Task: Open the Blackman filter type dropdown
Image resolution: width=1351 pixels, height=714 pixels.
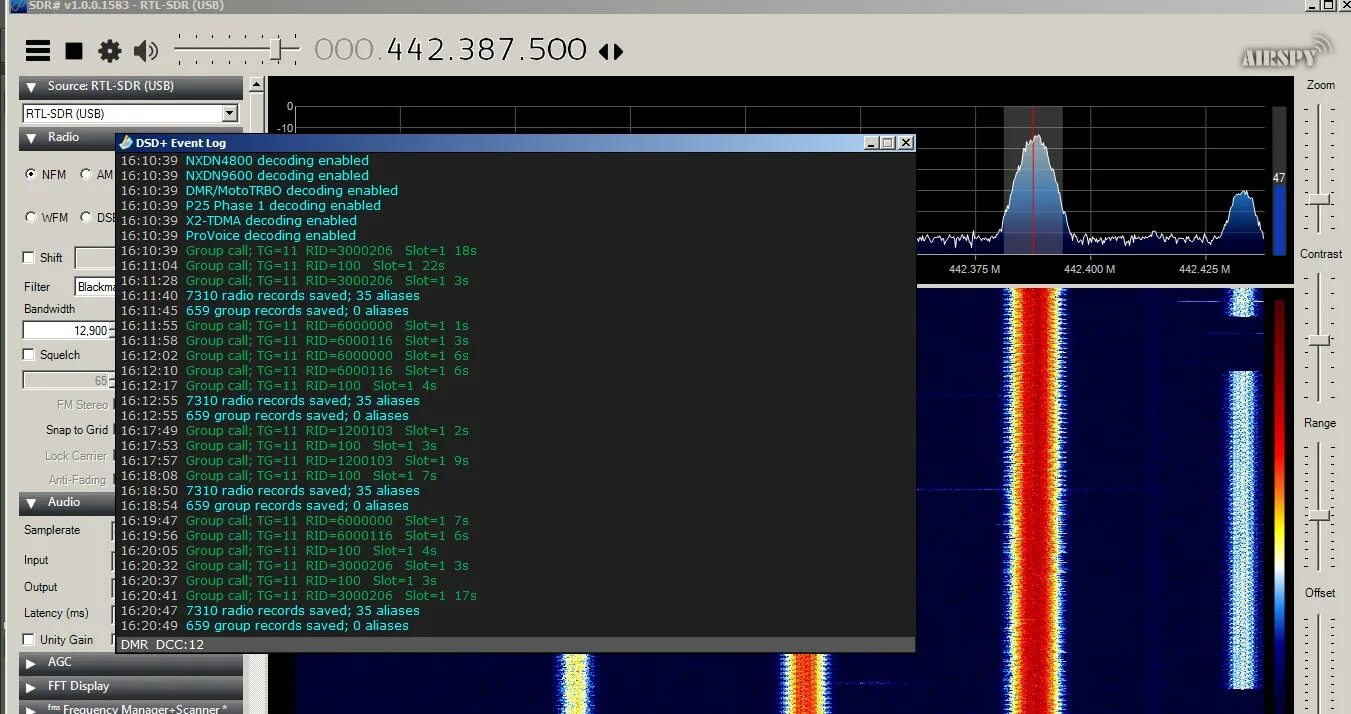Action: tap(95, 287)
